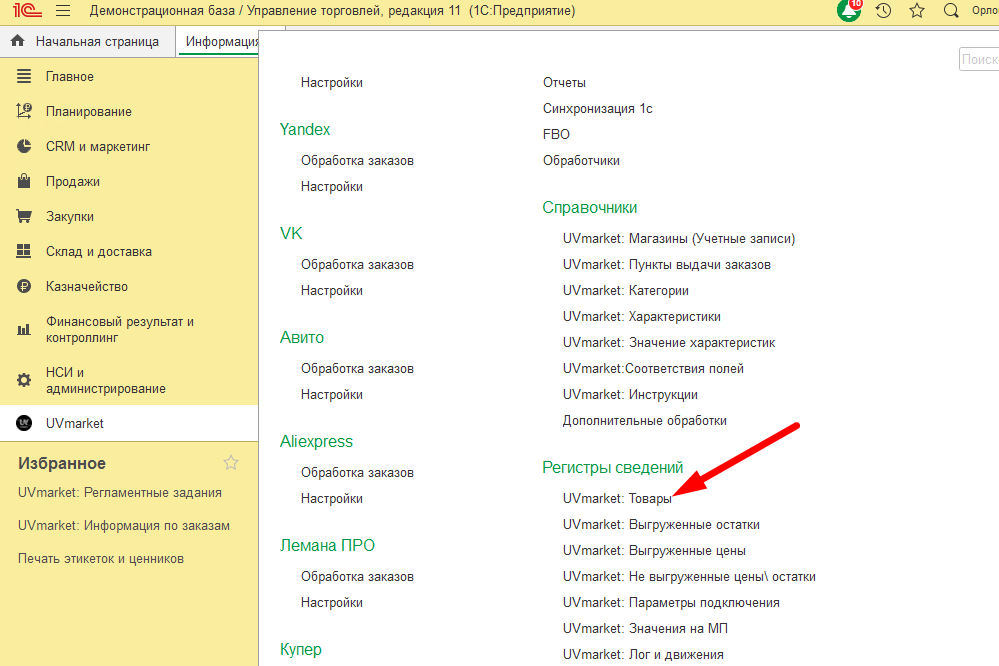
Task: Click the home icon on Начальная страница
Action: (18, 41)
